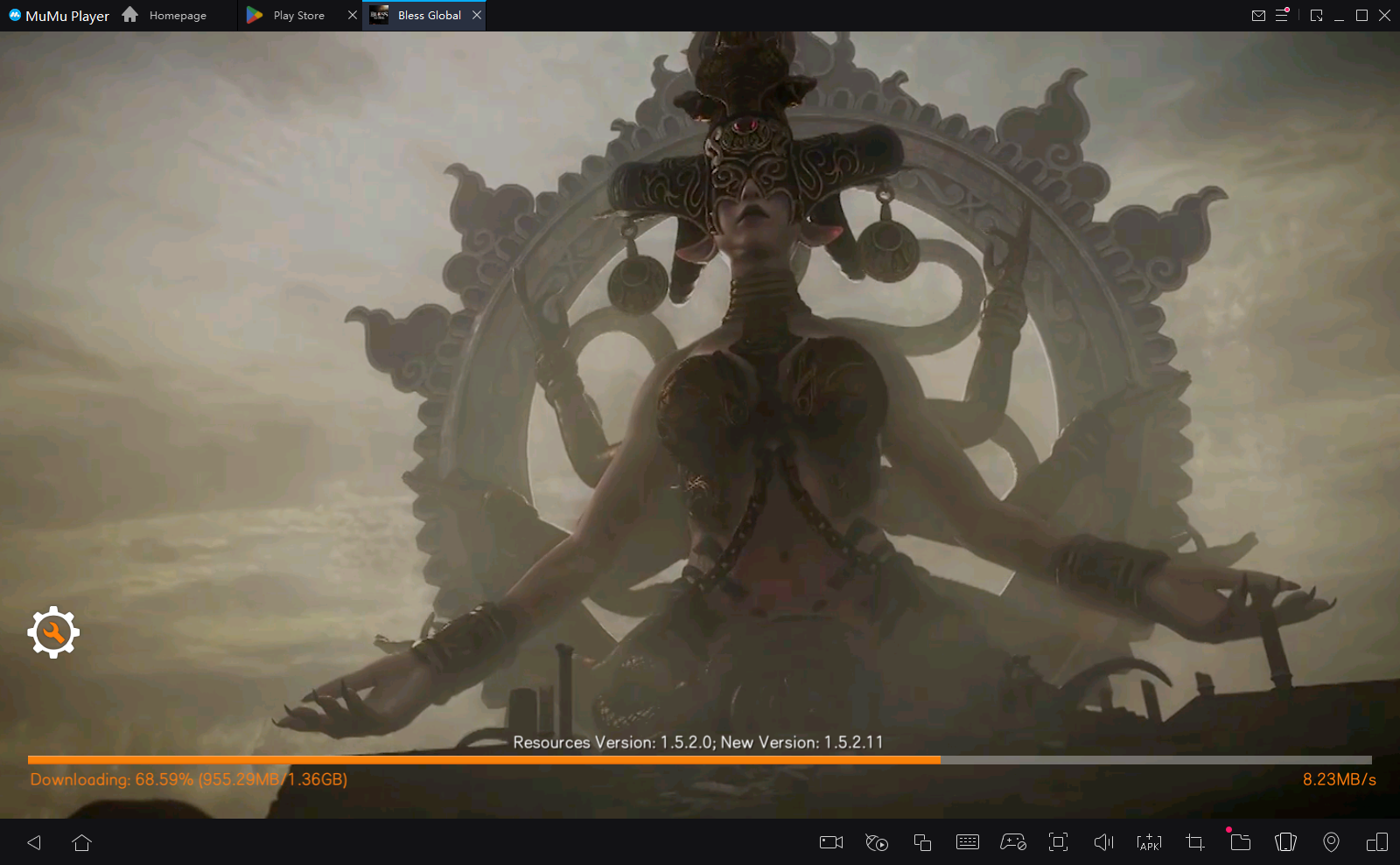The height and width of the screenshot is (865, 1400).
Task: Open the shared folder icon
Action: pyautogui.click(x=1240, y=842)
